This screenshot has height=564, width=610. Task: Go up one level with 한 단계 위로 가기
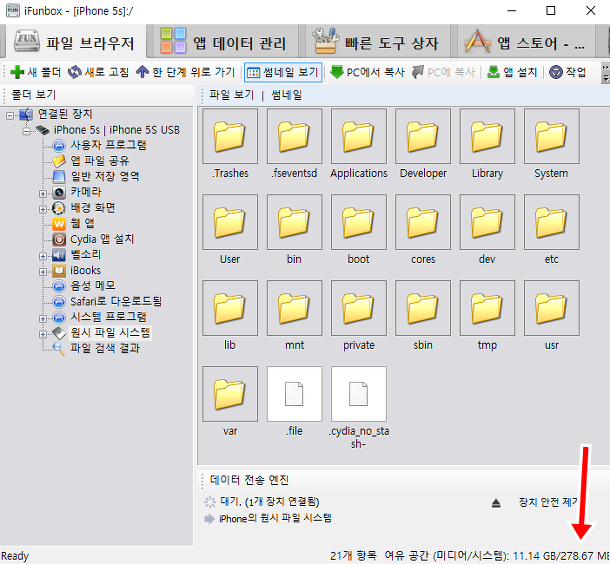tap(186, 72)
